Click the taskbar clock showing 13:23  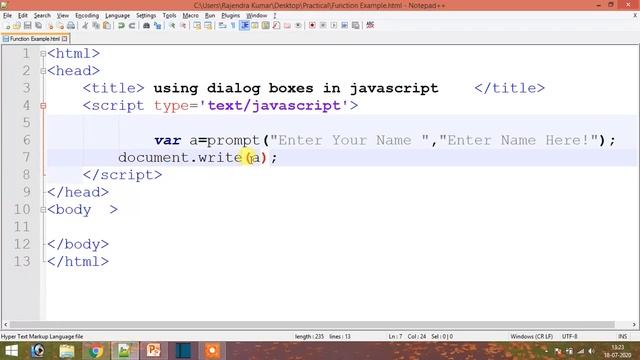(x=618, y=351)
